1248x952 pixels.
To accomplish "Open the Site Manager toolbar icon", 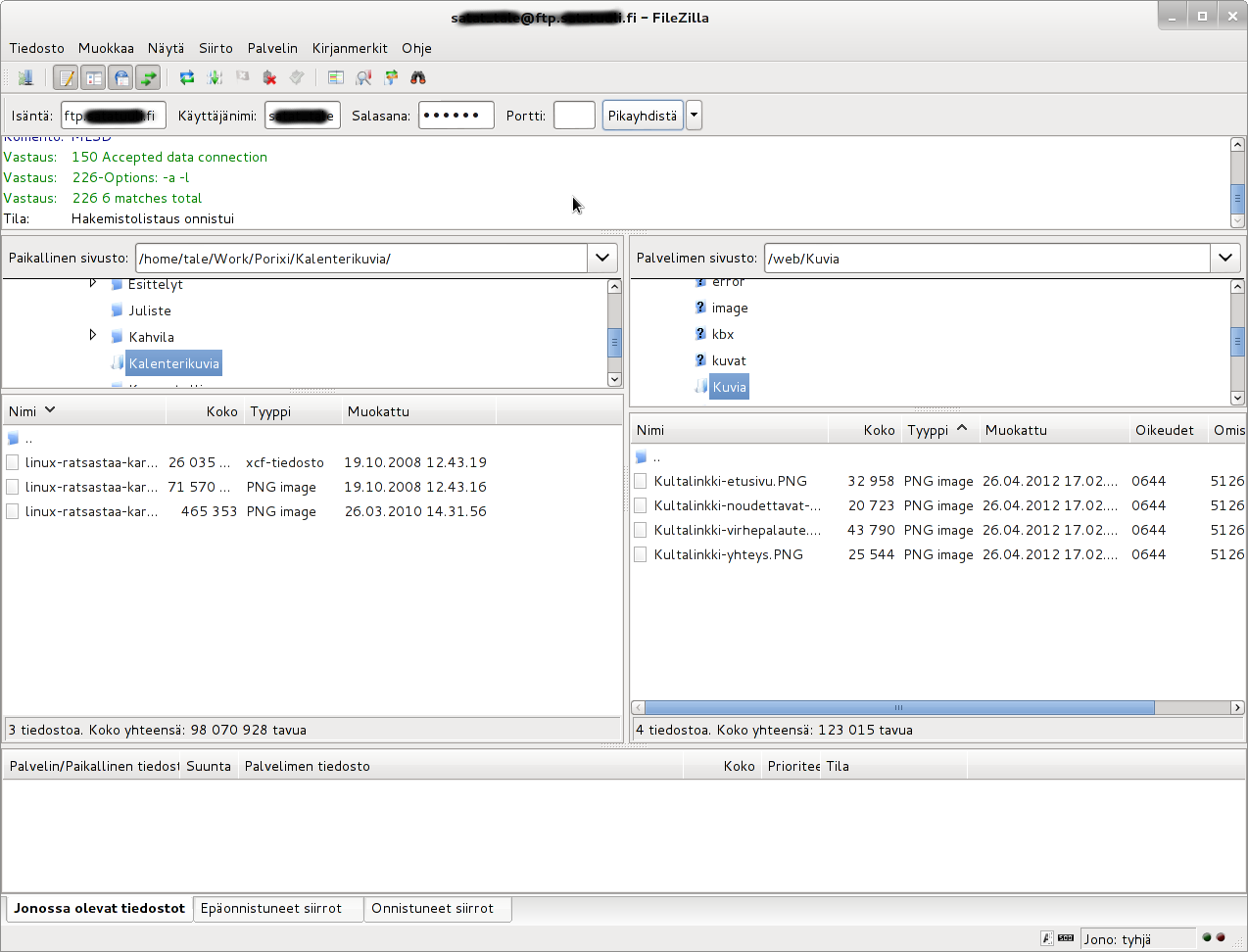I will point(25,77).
